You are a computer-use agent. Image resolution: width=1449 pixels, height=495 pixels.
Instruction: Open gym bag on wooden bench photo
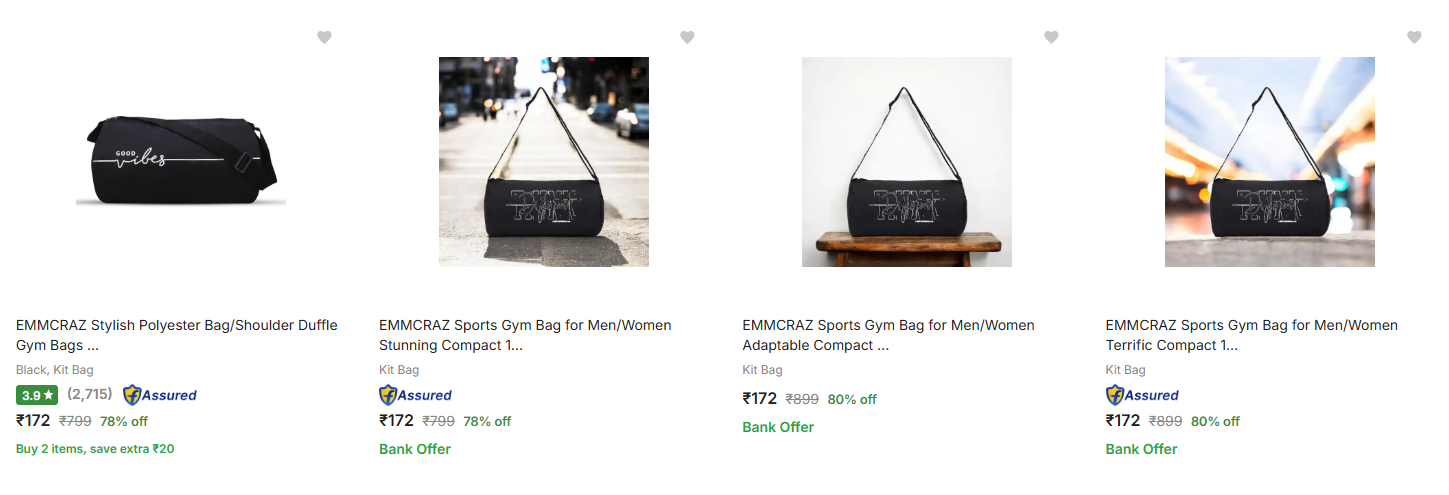click(907, 162)
